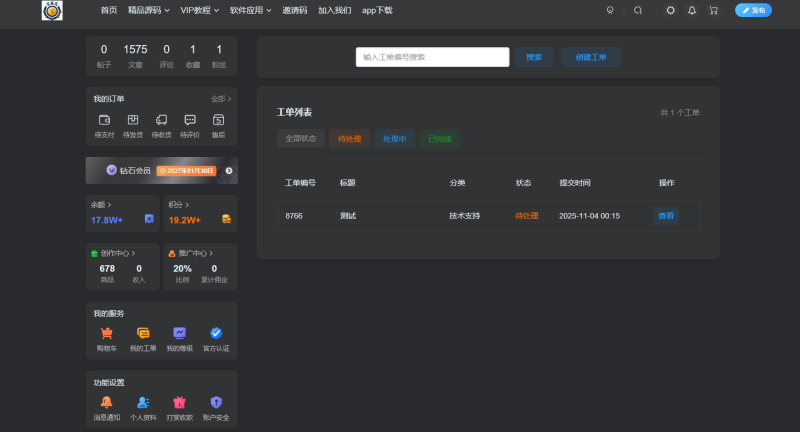Open the app下载 menu item
This screenshot has height=432, width=800.
point(377,10)
